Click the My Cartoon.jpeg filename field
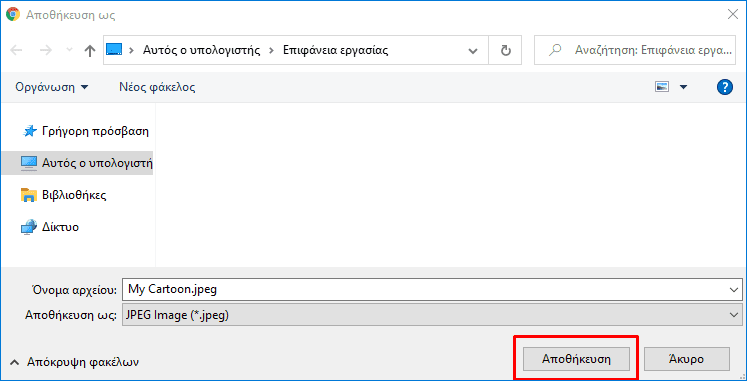 (x=424, y=290)
